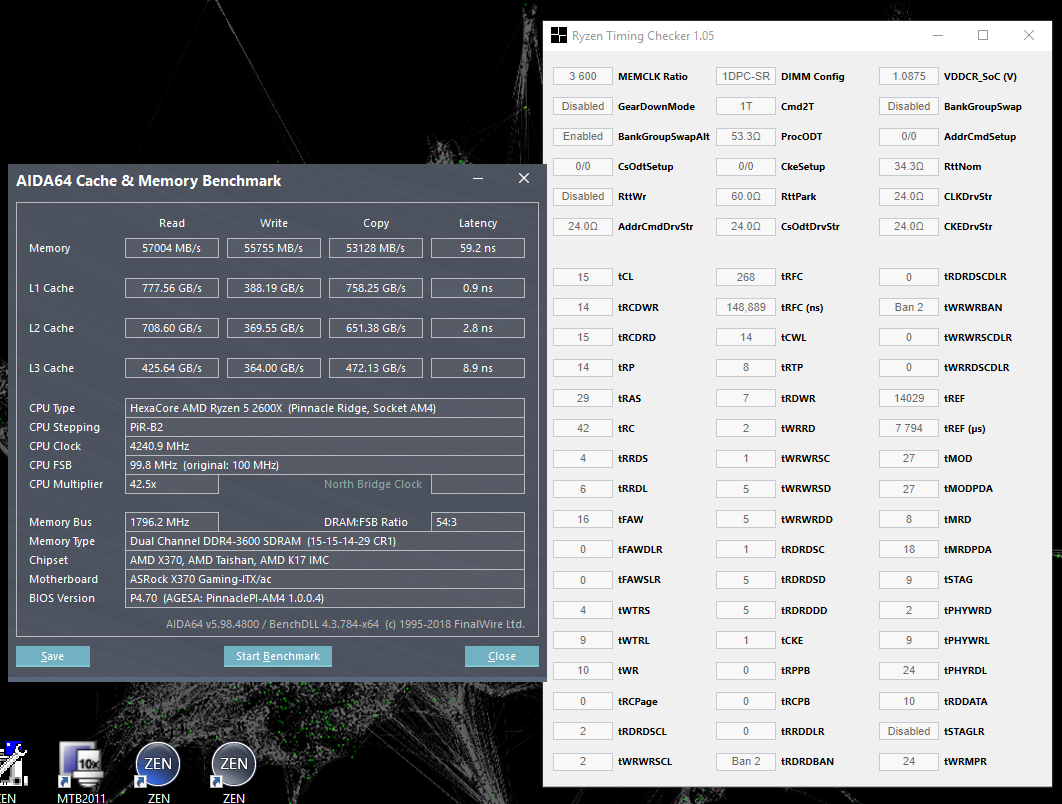The width and height of the screenshot is (1062, 804).
Task: Click the CPU Multiplier field 42.5x
Action: coord(171,484)
